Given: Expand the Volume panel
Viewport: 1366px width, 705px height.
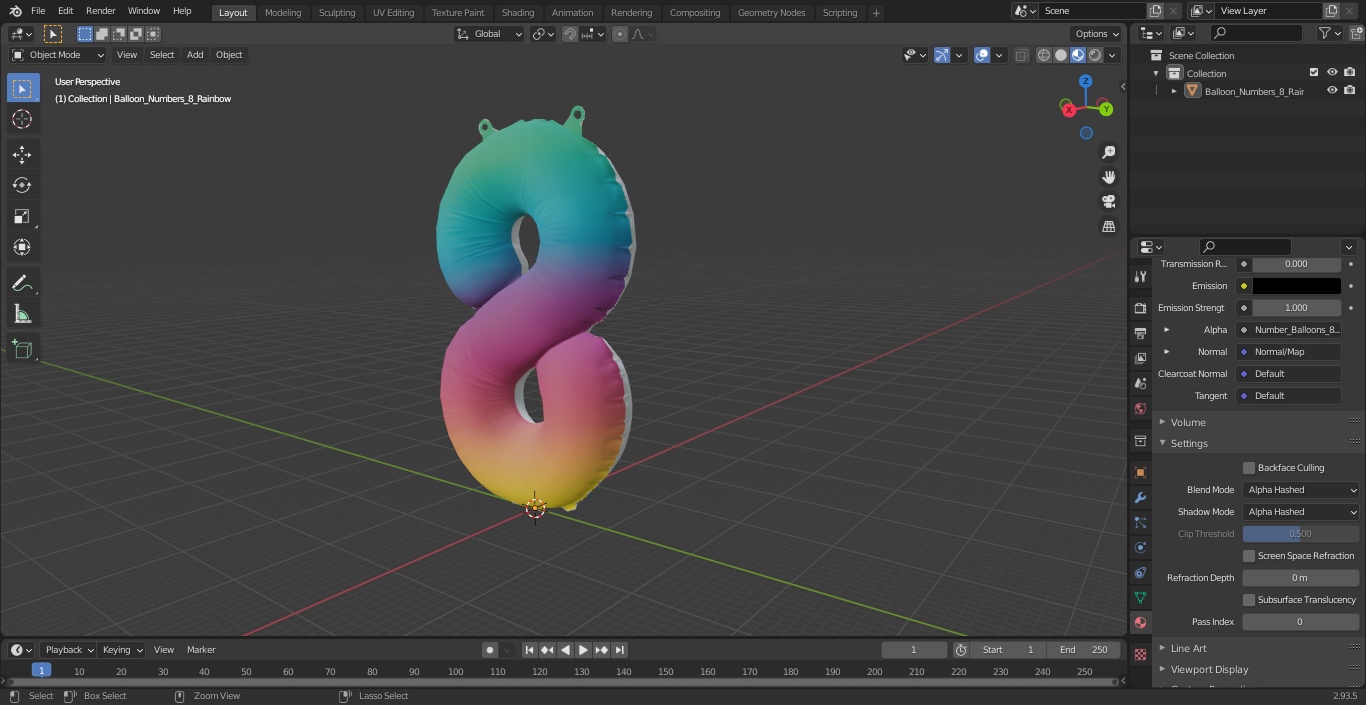Looking at the screenshot, I should click(1188, 422).
